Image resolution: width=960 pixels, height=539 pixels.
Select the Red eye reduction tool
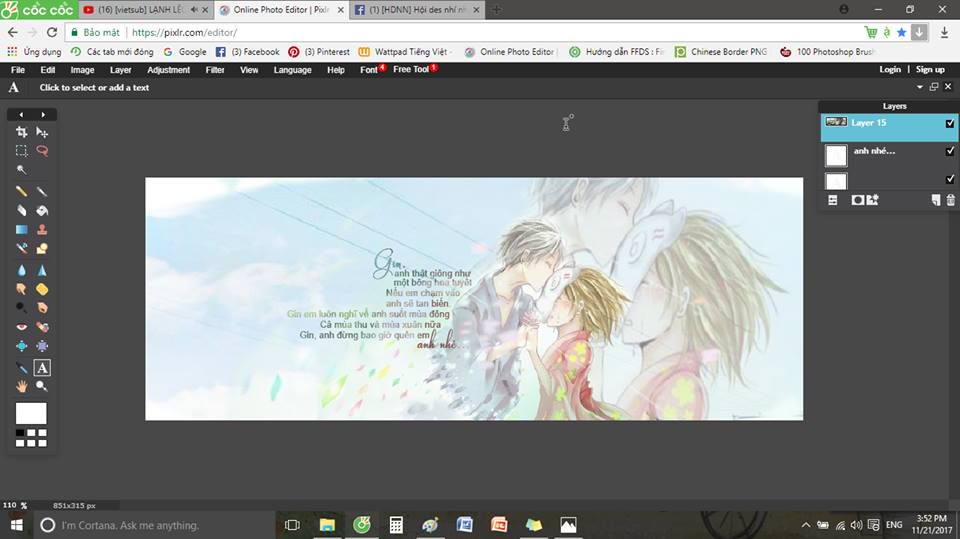tap(21, 326)
